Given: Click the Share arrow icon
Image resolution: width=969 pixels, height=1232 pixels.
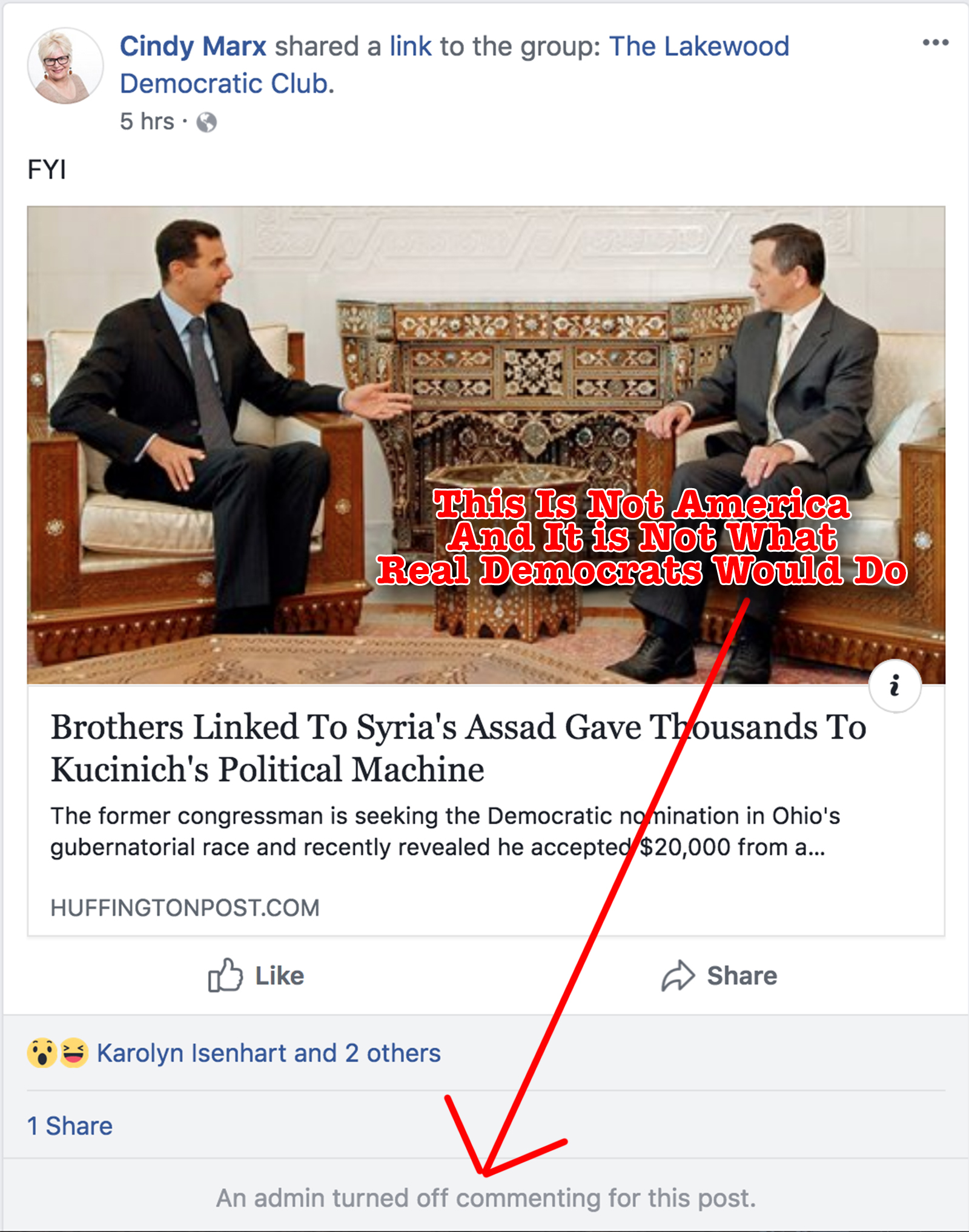Looking at the screenshot, I should tap(677, 975).
